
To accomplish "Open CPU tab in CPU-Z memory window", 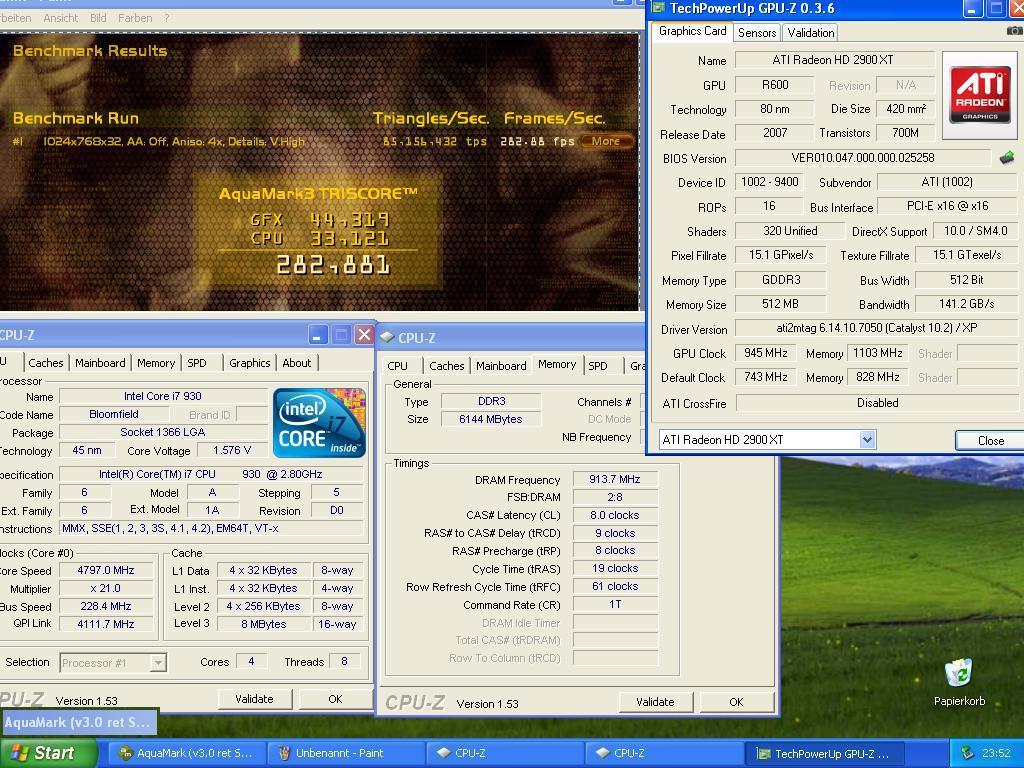I will [x=397, y=366].
